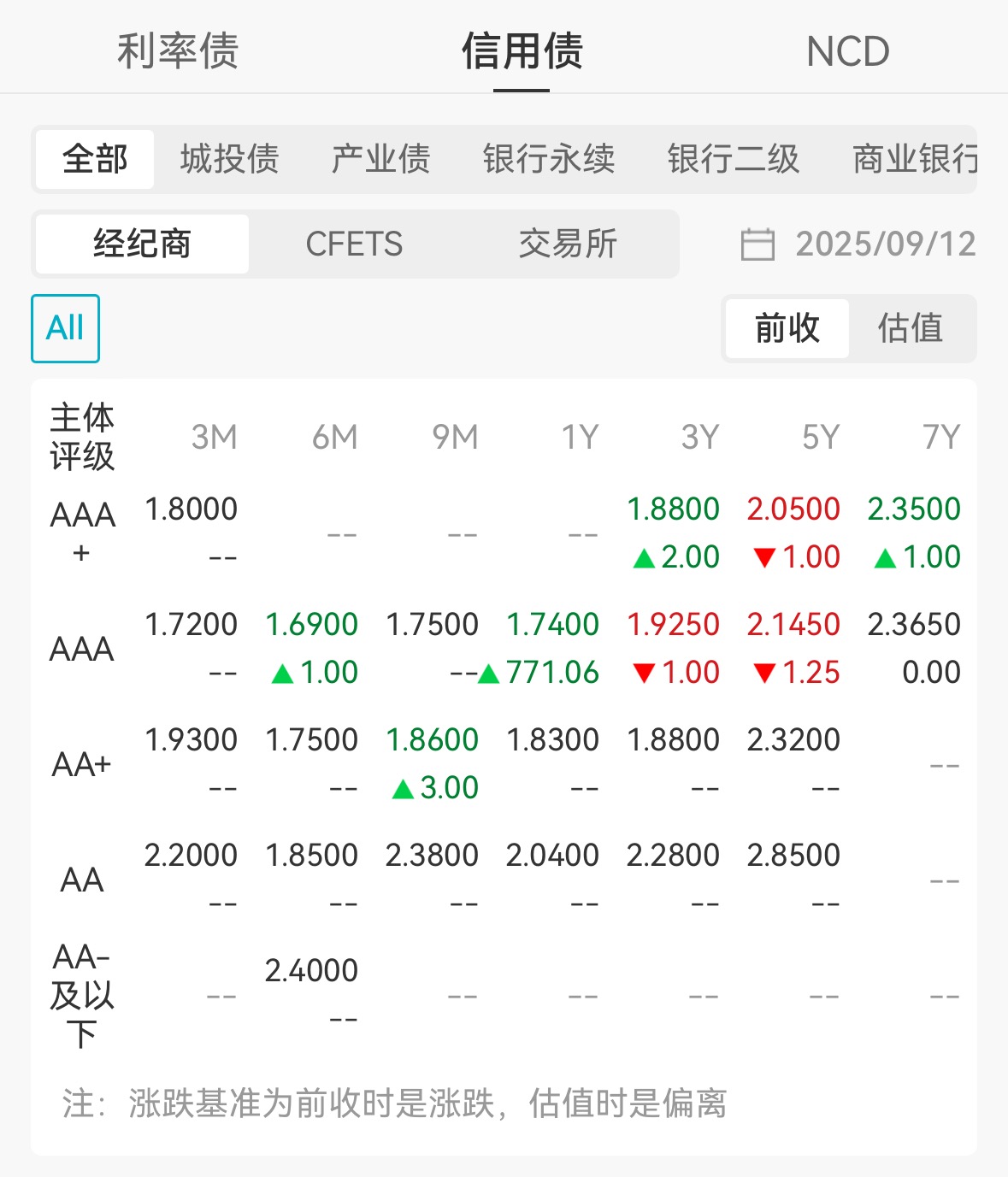
Task: Select the 信用债 tab
Action: tap(522, 51)
